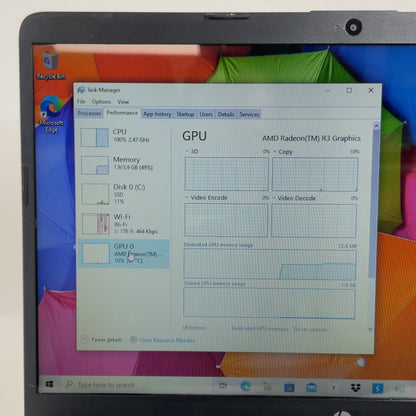Switch to the App history tab
The image size is (416, 416).
point(157,114)
